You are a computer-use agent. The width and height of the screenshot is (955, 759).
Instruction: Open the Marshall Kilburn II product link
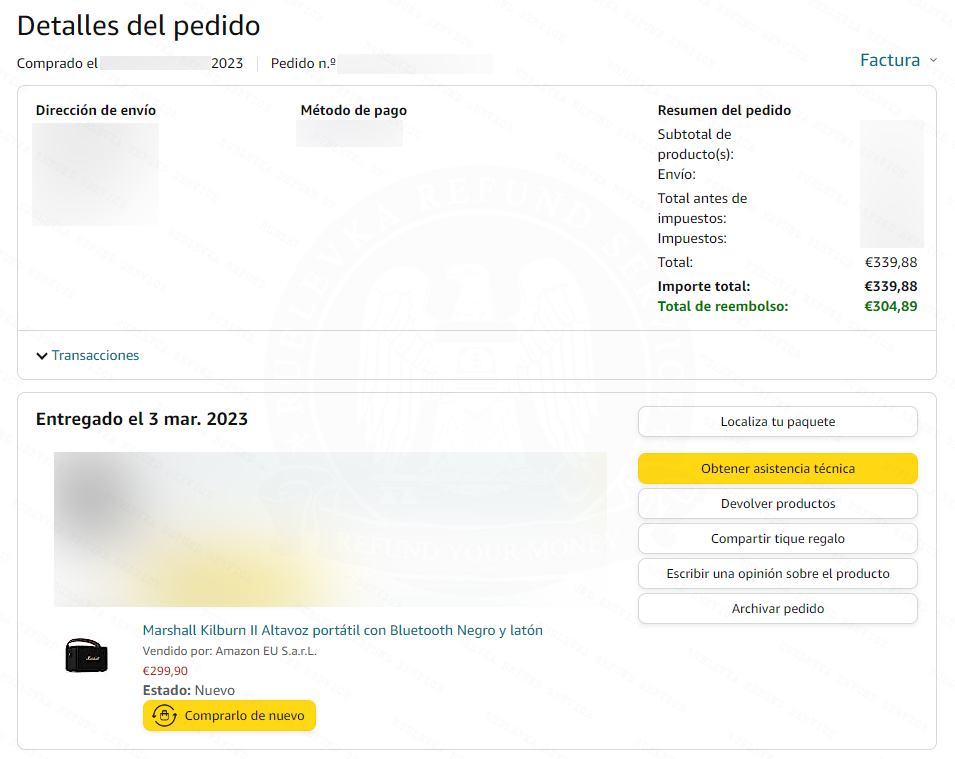coord(342,630)
